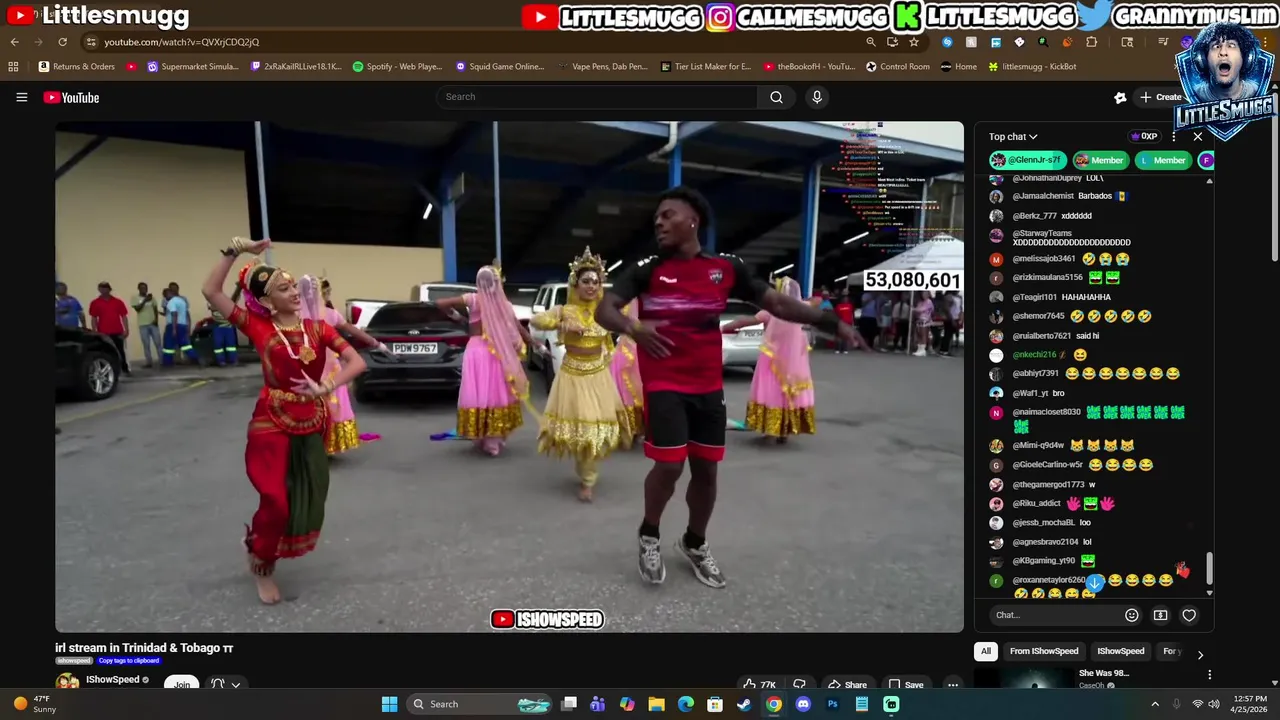Open the Super Chat purchase icon in chat
The width and height of the screenshot is (1280, 720).
[1160, 615]
